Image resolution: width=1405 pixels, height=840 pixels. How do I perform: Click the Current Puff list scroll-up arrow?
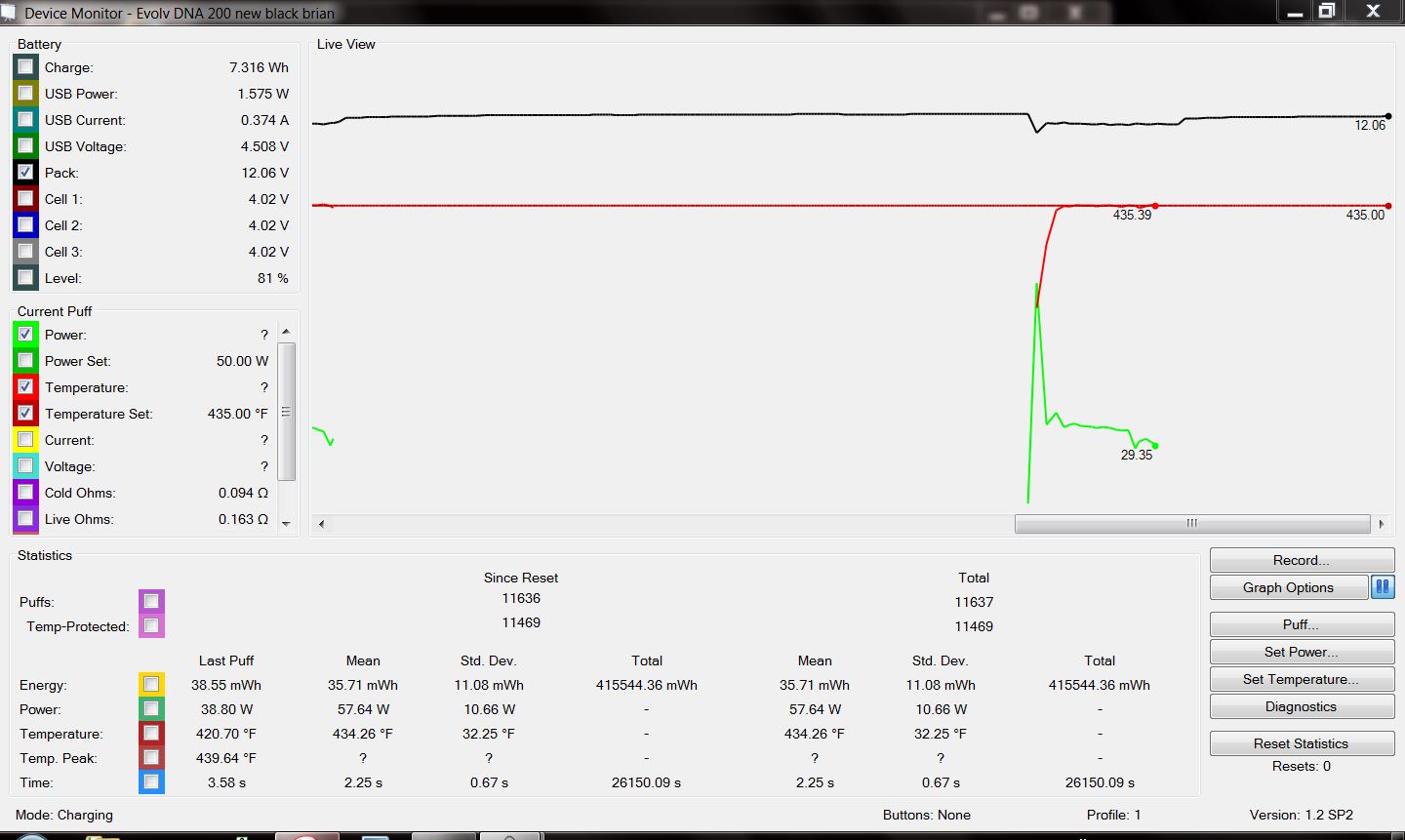pyautogui.click(x=286, y=332)
